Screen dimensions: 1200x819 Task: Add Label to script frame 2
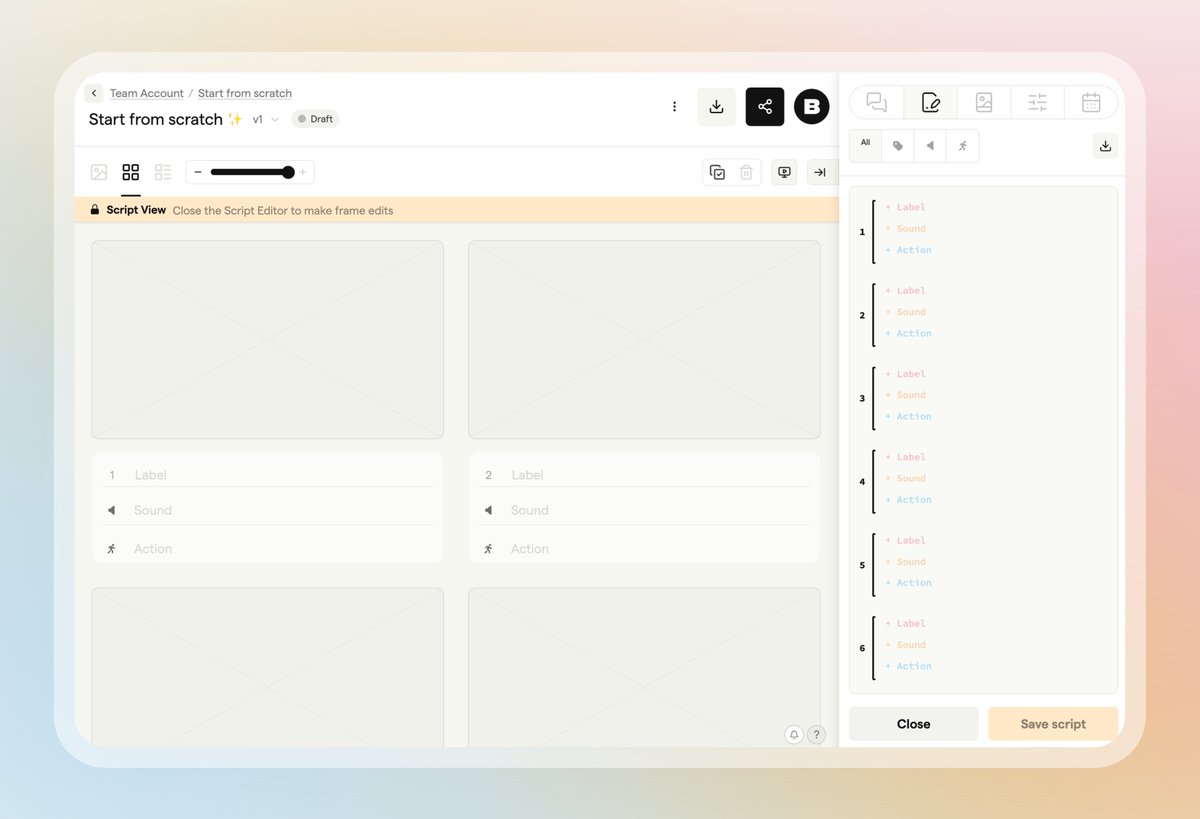pos(906,291)
